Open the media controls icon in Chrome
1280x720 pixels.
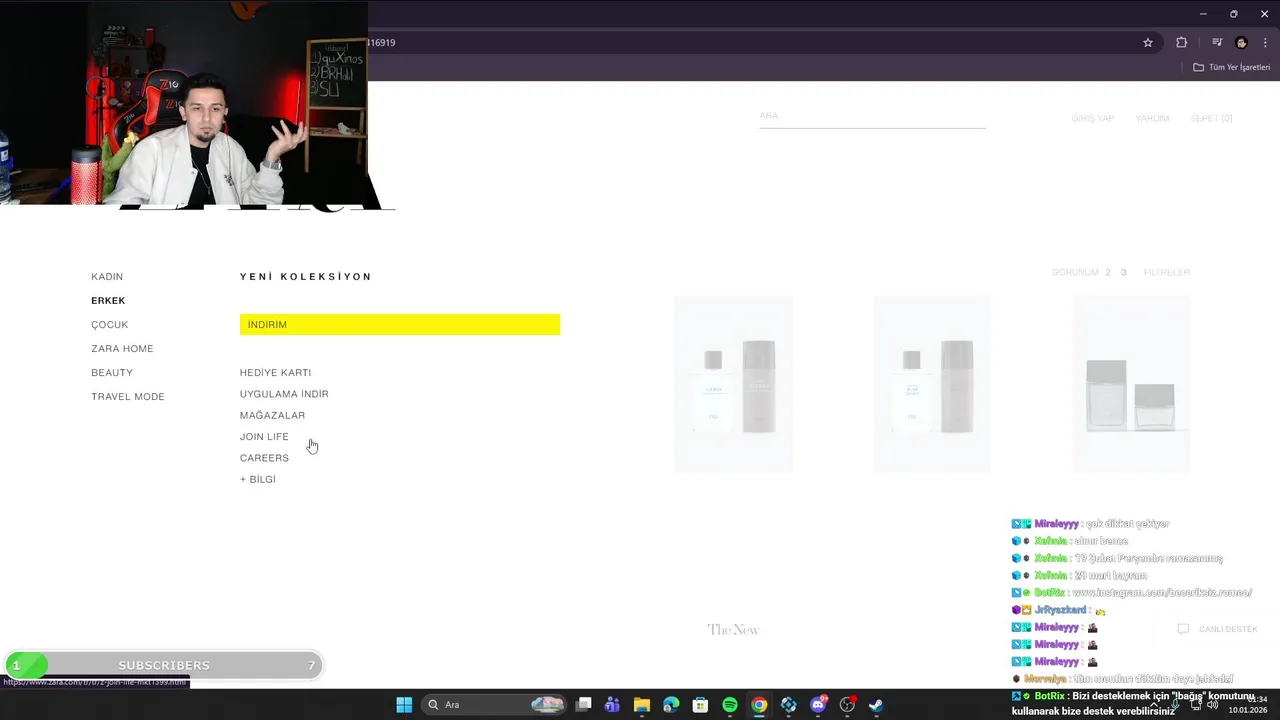(x=1217, y=43)
